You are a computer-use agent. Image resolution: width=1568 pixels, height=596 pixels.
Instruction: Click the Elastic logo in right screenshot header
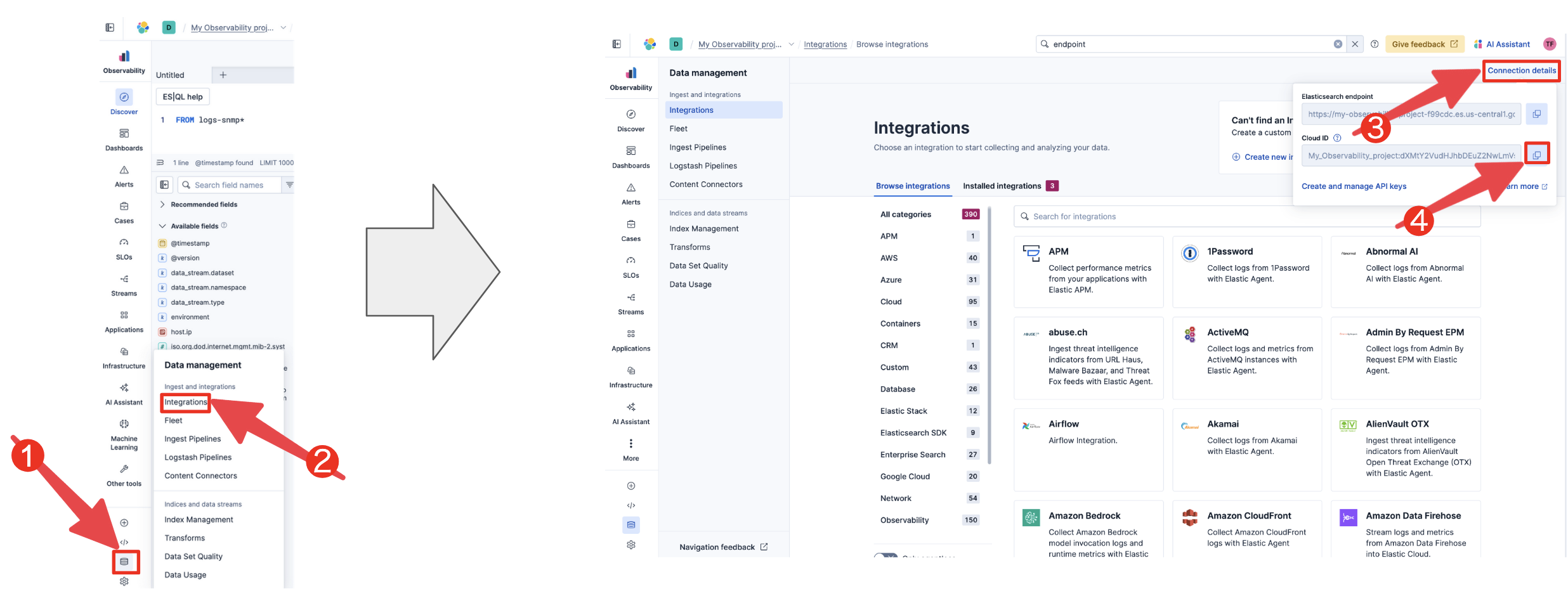click(x=650, y=44)
